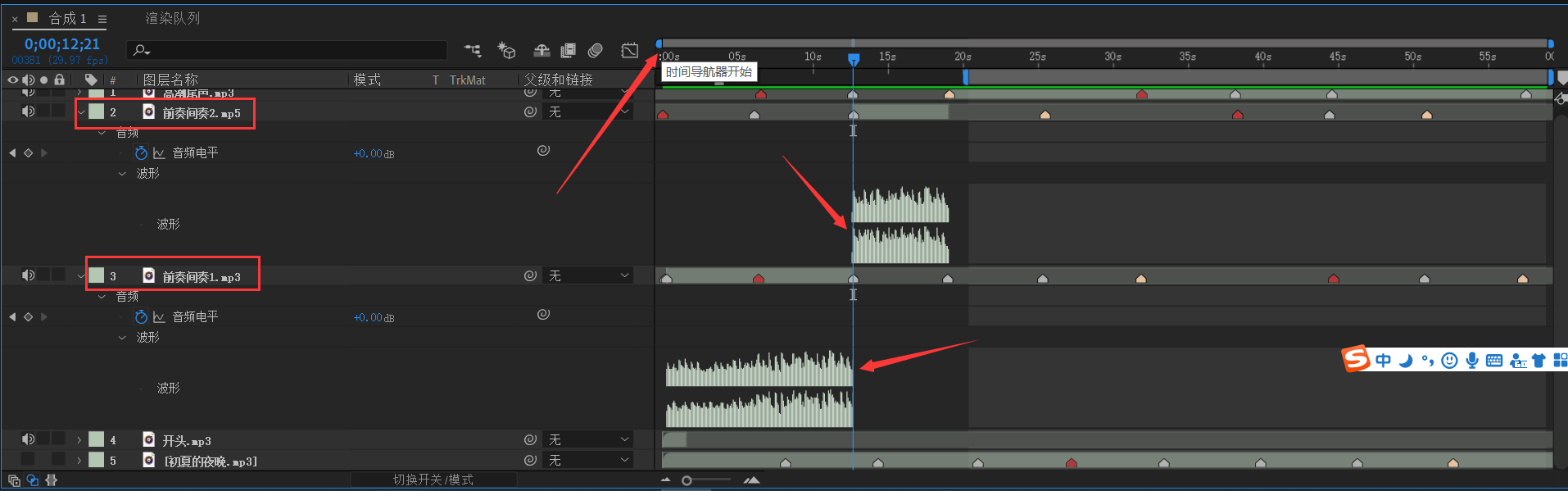
Task: Toggle the frame blending film icon
Action: pyautogui.click(x=568, y=50)
